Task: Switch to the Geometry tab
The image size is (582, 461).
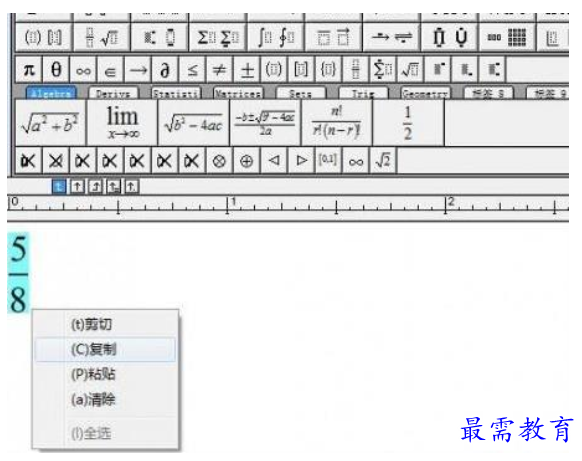Action: tap(426, 93)
